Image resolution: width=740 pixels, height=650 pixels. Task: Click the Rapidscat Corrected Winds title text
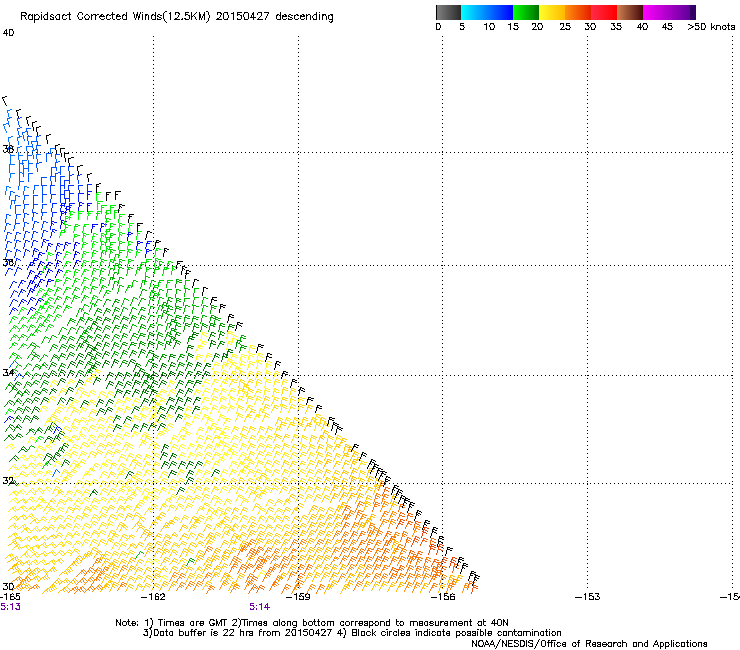tap(177, 17)
